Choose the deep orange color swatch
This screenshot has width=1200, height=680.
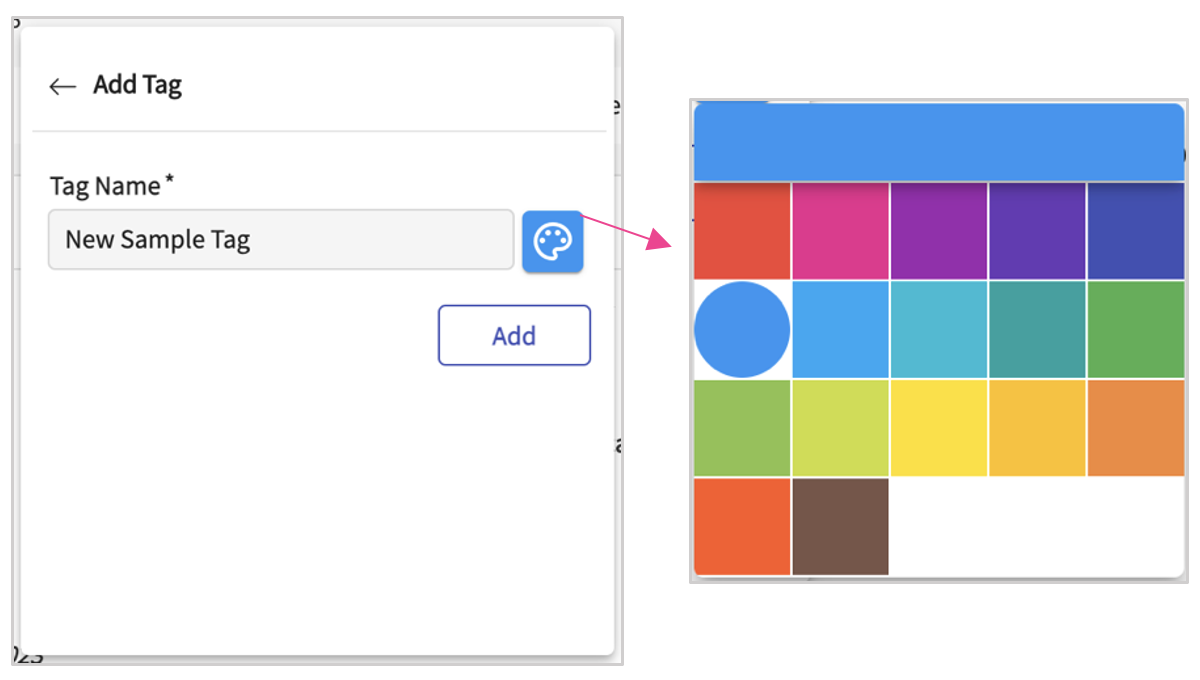742,526
